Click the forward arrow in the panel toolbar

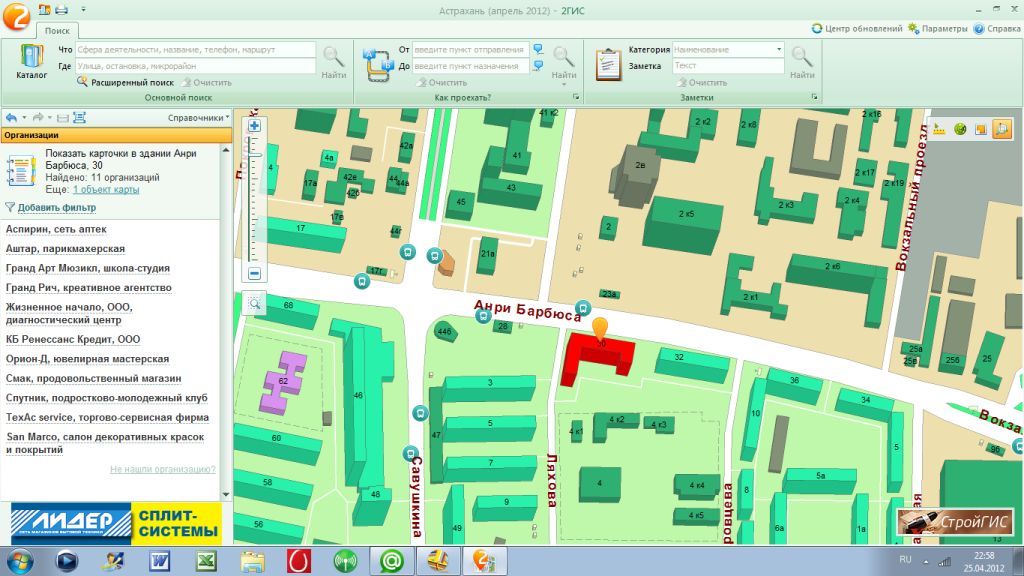38,118
